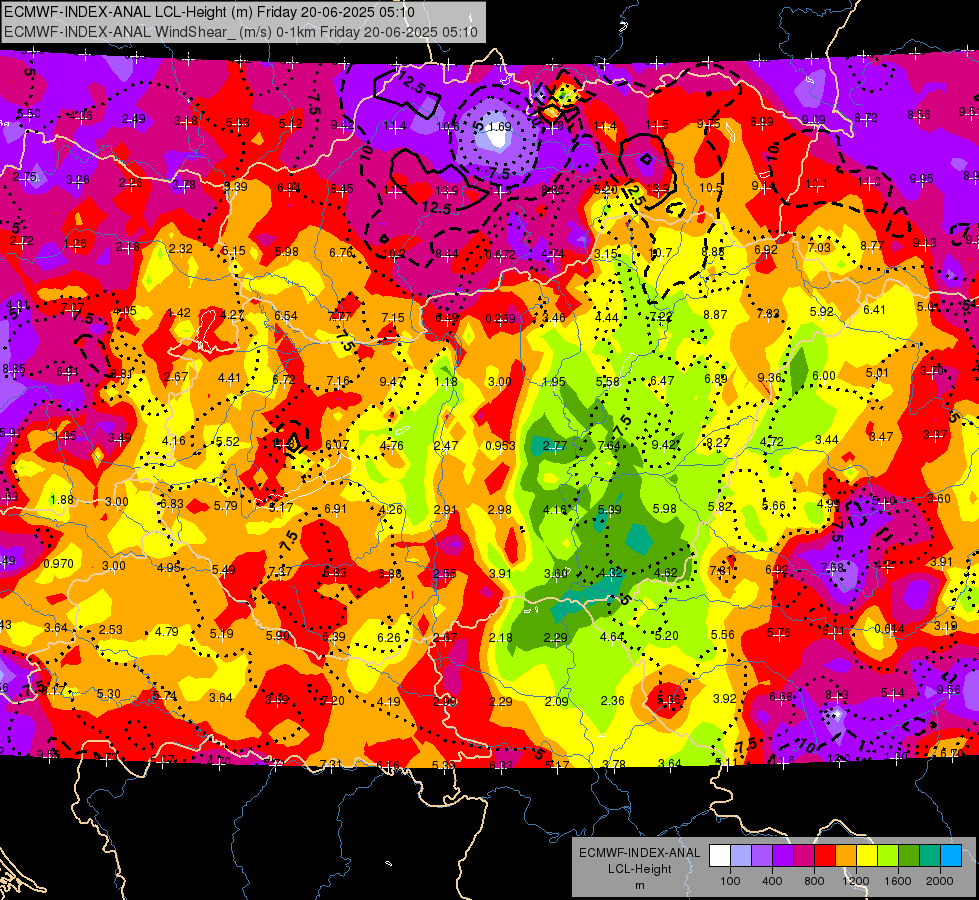979x900 pixels.
Task: Click the grid value '3.44'
Action: click(827, 440)
